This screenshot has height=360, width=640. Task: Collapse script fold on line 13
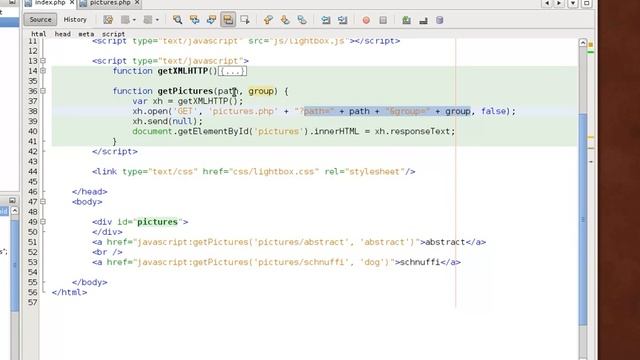pos(43,61)
